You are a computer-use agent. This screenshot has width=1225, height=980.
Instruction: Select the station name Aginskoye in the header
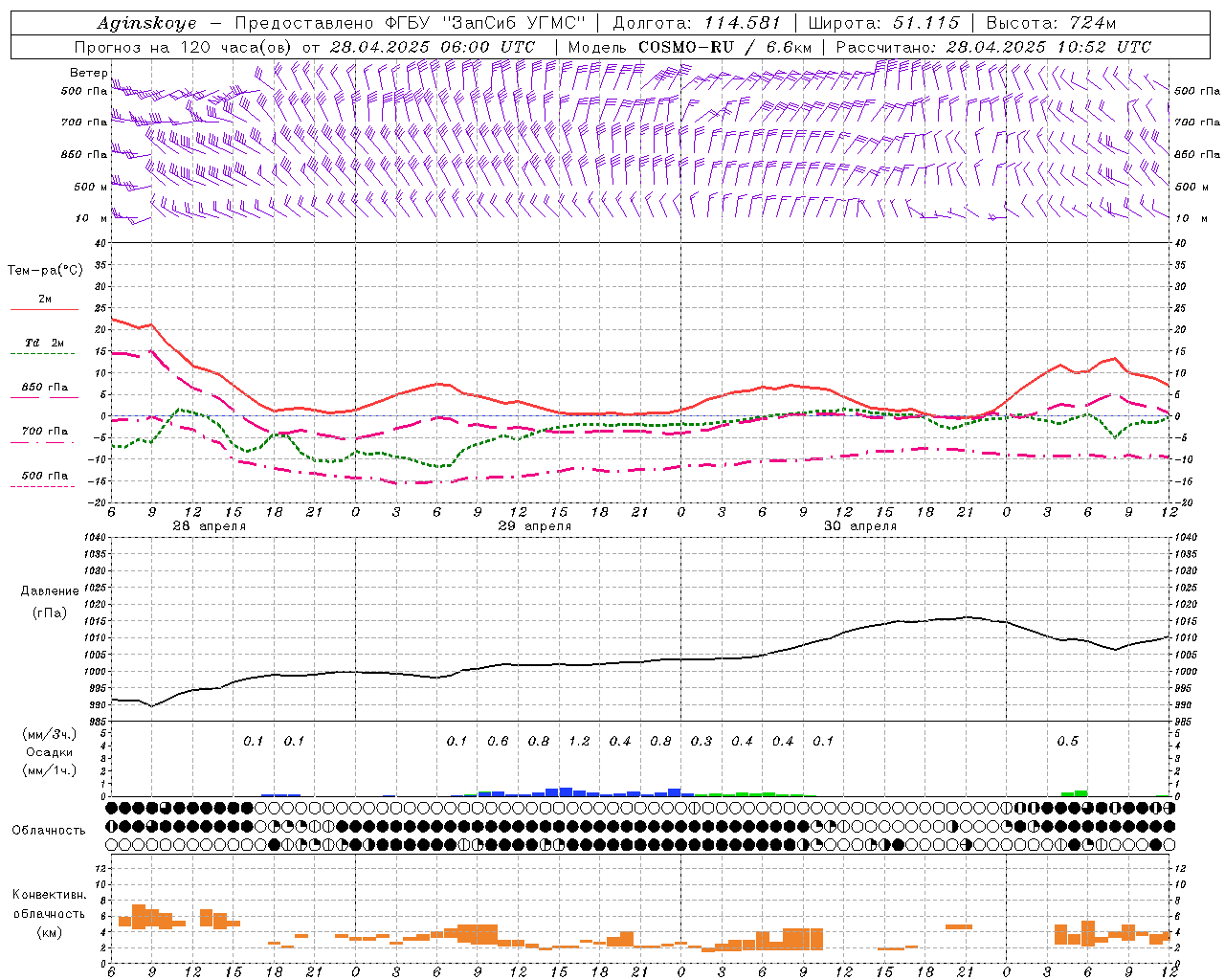point(147,23)
